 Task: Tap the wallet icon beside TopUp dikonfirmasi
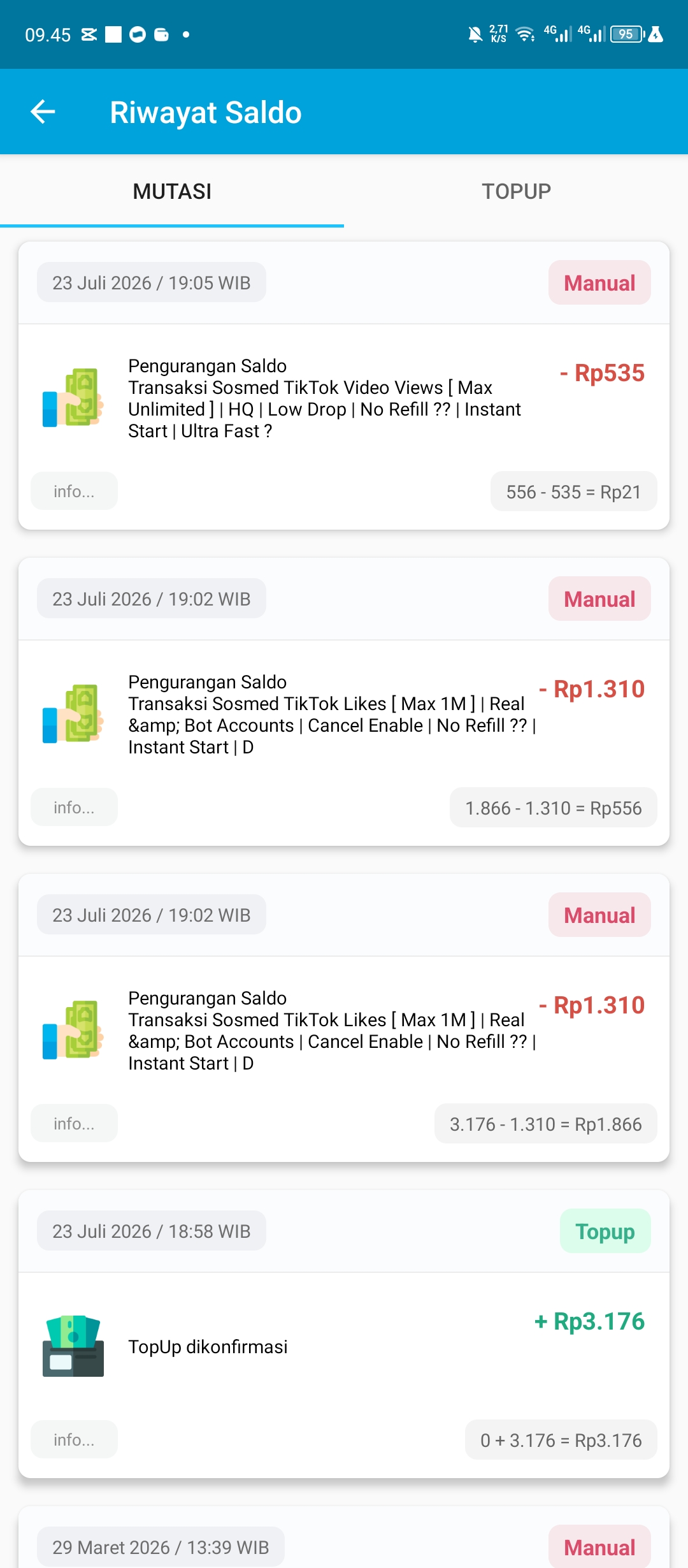point(73,1346)
